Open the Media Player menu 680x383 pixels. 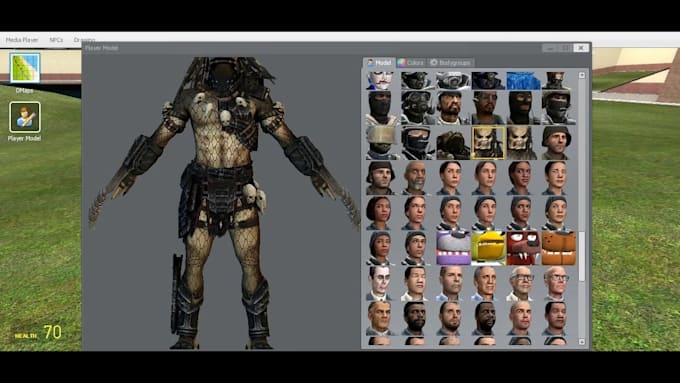(x=22, y=40)
